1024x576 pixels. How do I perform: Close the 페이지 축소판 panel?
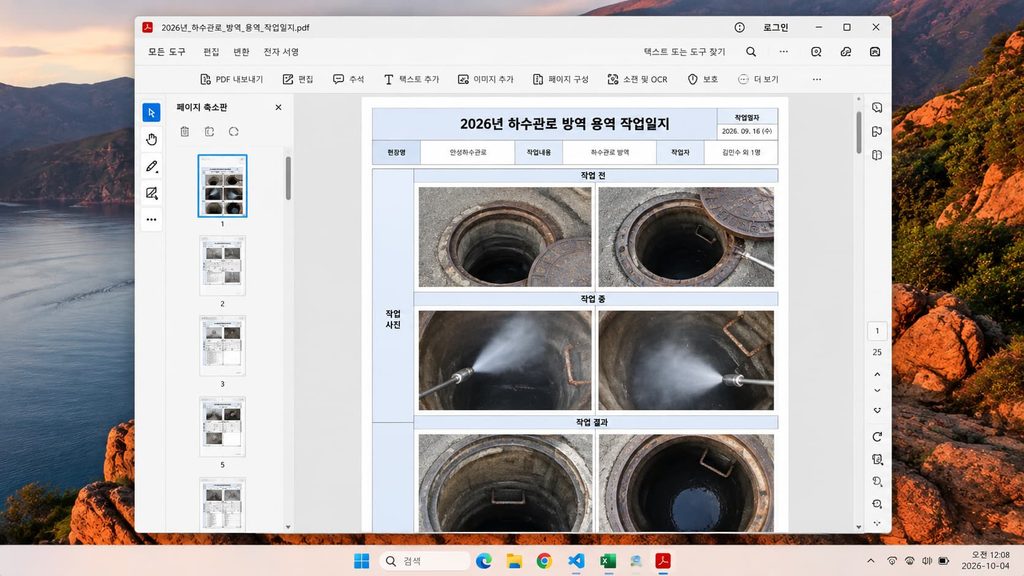pos(278,107)
